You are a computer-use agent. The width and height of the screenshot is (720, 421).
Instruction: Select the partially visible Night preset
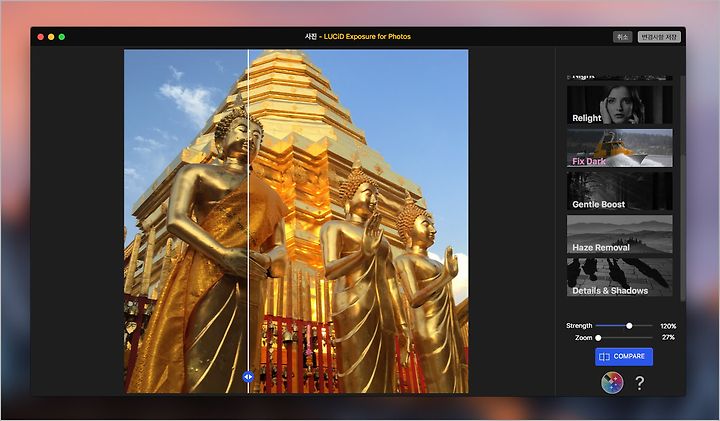(619, 78)
